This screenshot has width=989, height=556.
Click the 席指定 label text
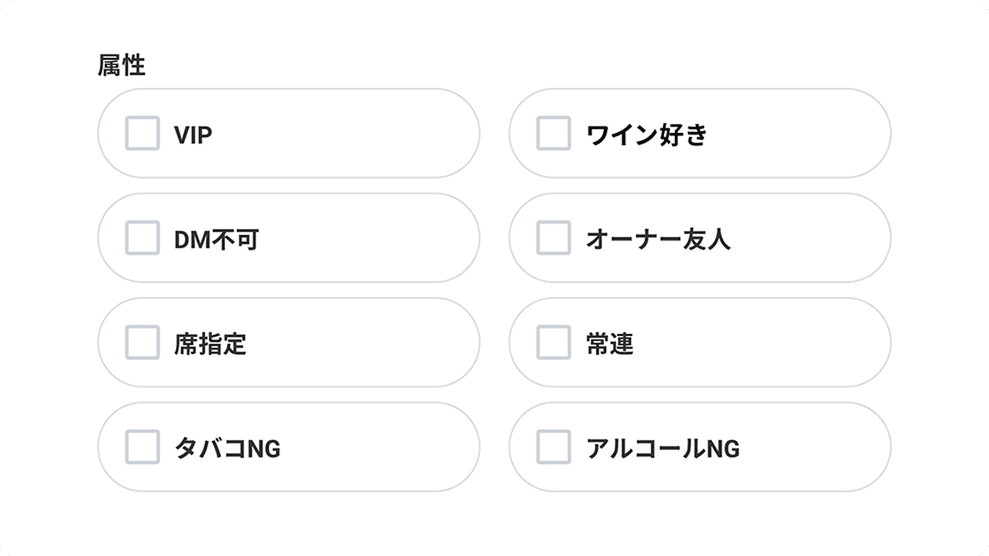[210, 343]
